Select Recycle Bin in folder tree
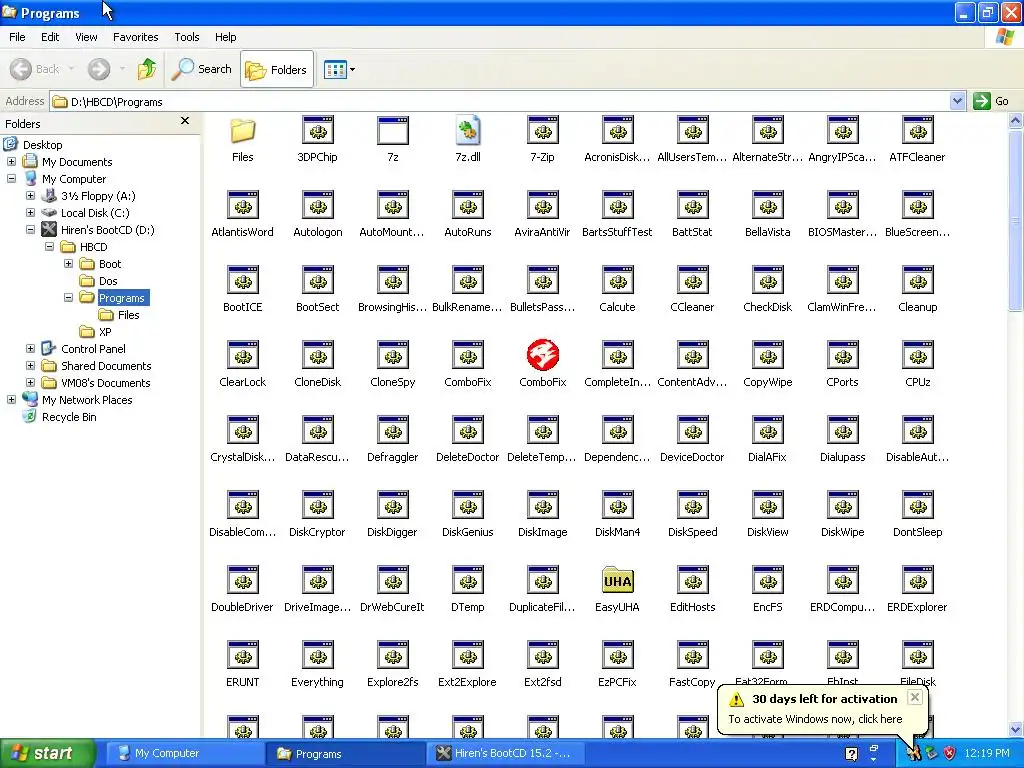This screenshot has width=1024, height=768. pos(69,417)
